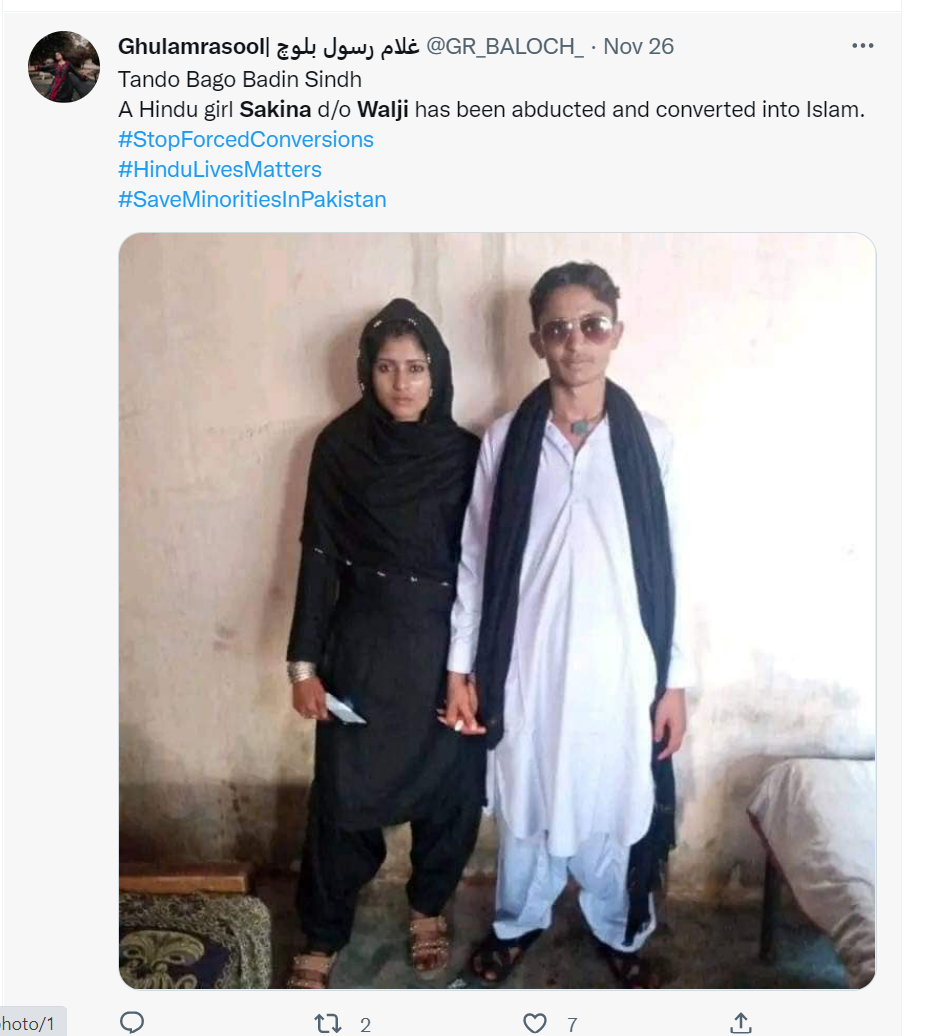The height and width of the screenshot is (1036, 930).
Task: Open the #SaveMinoritiesInPakistan hashtag
Action: pyautogui.click(x=252, y=200)
